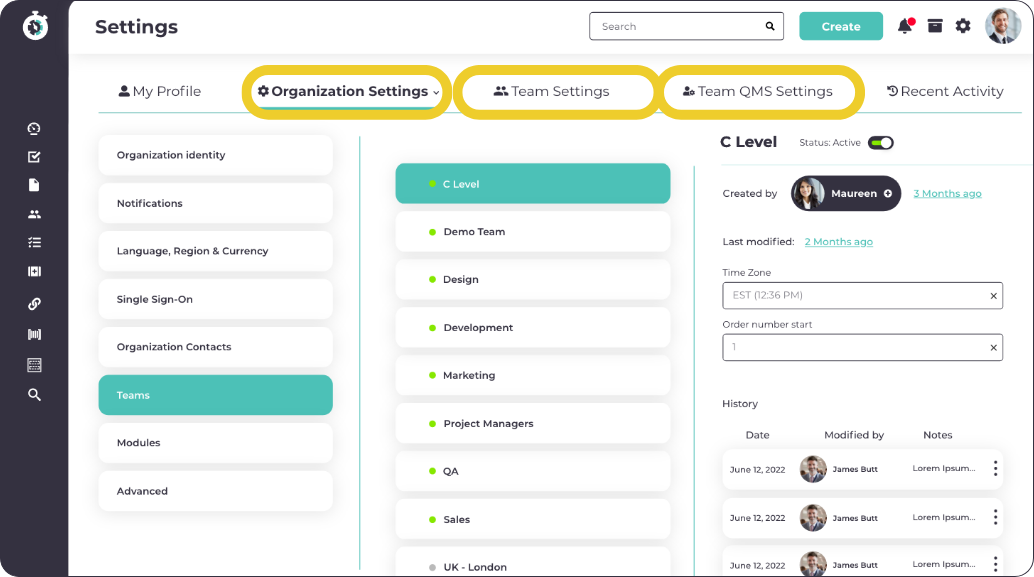Toggle the C Level Active status switch
Screen dimensions: 1034x577
click(880, 142)
